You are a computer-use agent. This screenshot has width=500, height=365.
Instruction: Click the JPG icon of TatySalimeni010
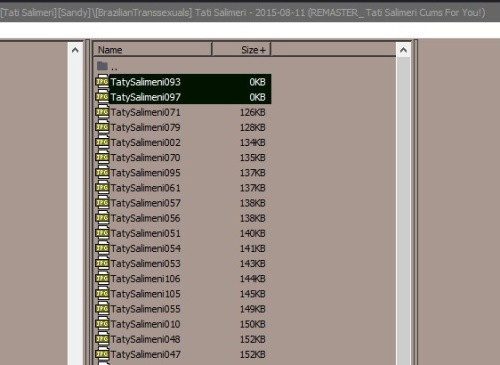point(102,324)
